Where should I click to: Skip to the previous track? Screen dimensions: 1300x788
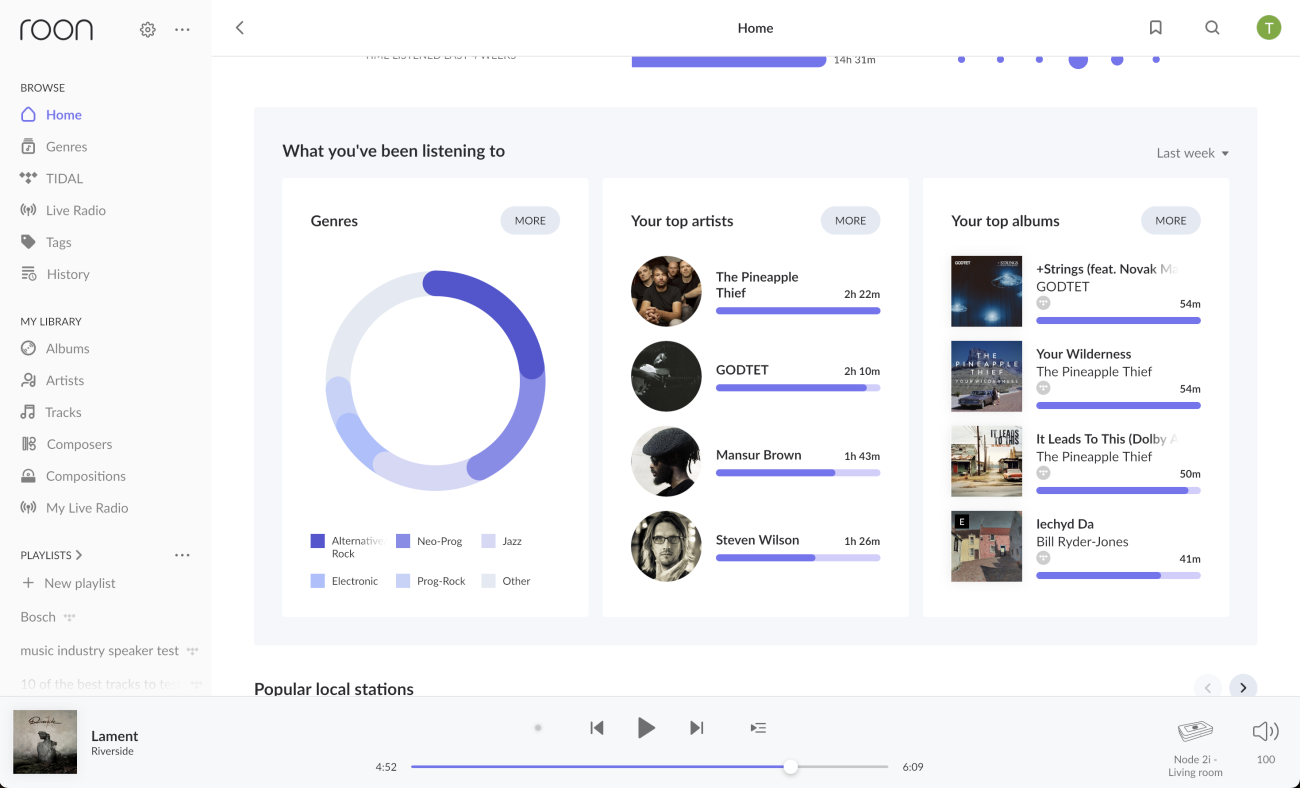[597, 728]
